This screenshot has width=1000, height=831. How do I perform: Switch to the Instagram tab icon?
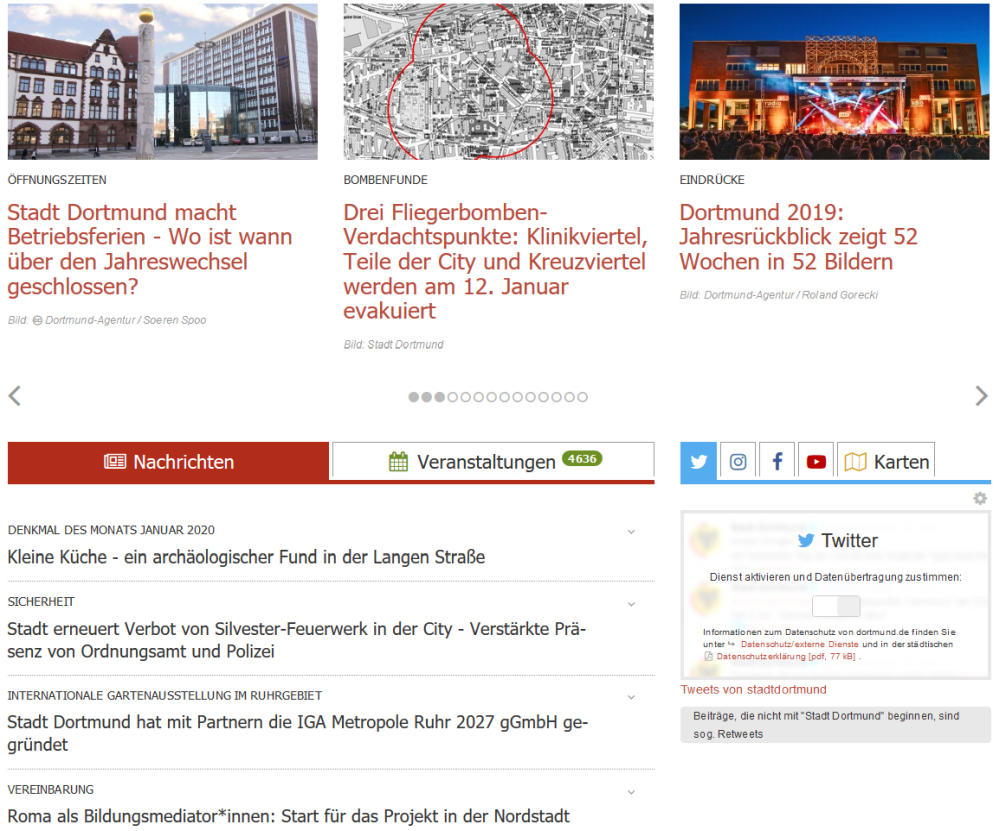click(738, 462)
